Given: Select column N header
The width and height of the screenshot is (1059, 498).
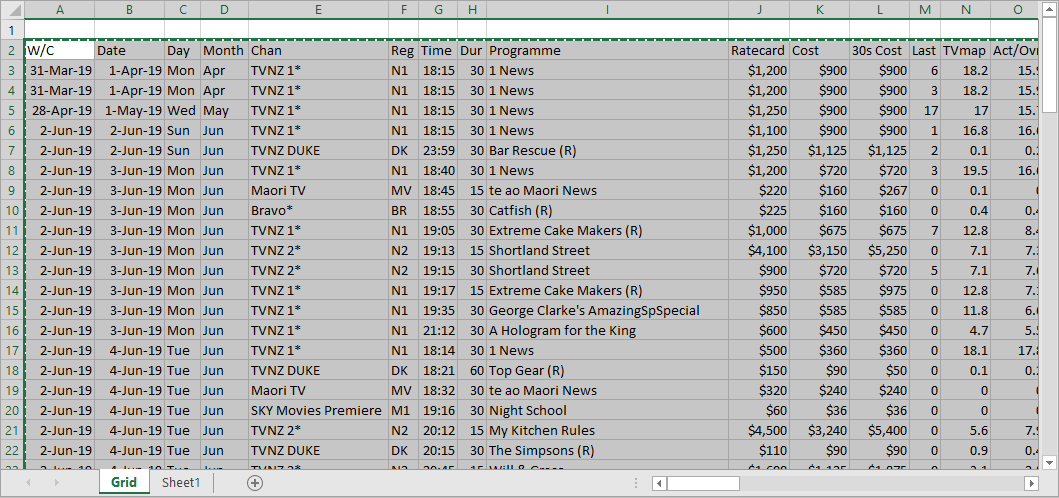Looking at the screenshot, I should (x=966, y=9).
